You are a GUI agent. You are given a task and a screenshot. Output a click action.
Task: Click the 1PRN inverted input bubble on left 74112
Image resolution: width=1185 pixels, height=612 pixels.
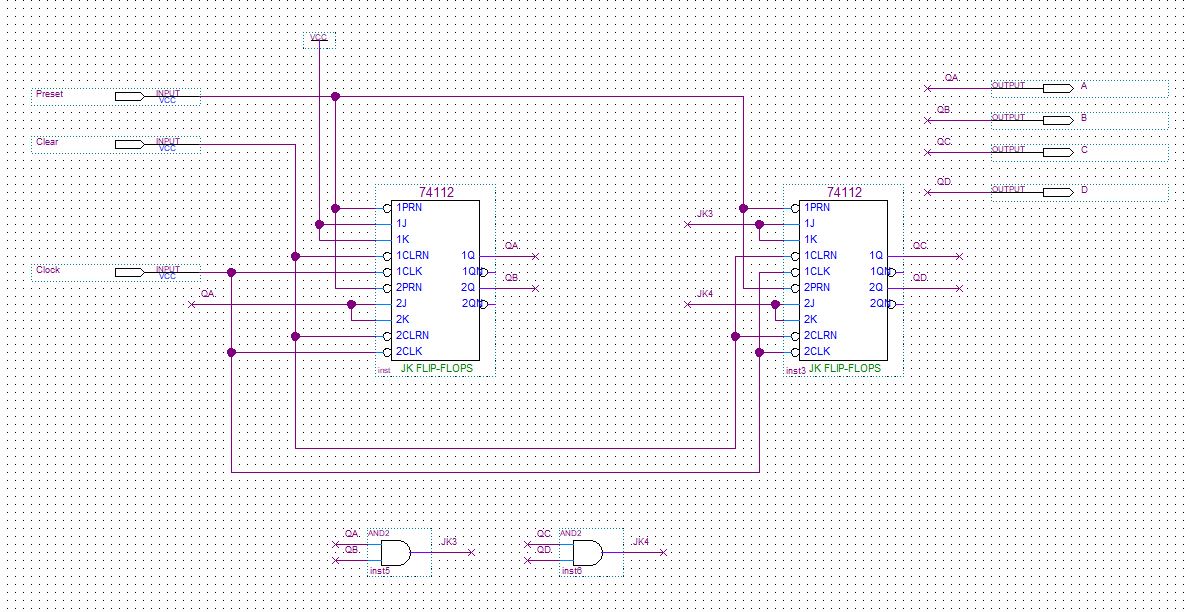(x=388, y=207)
